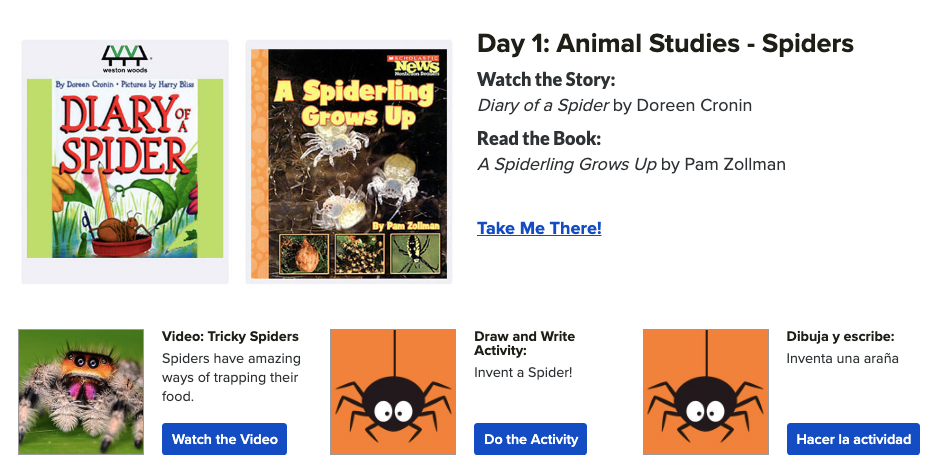Click the jumping spider video thumbnail
The image size is (951, 470).
coord(81,391)
